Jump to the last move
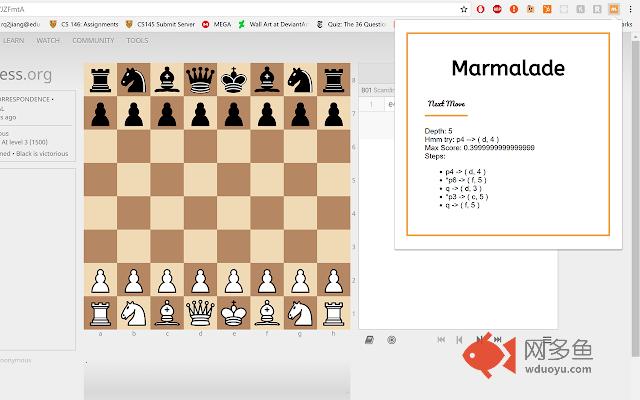 point(498,339)
